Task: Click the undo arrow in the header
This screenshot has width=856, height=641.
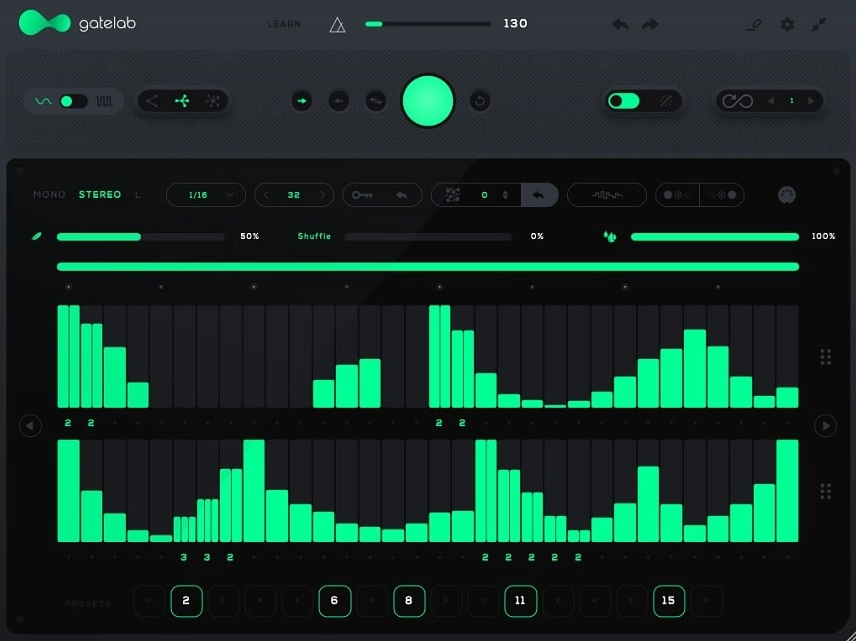Action: pos(620,24)
